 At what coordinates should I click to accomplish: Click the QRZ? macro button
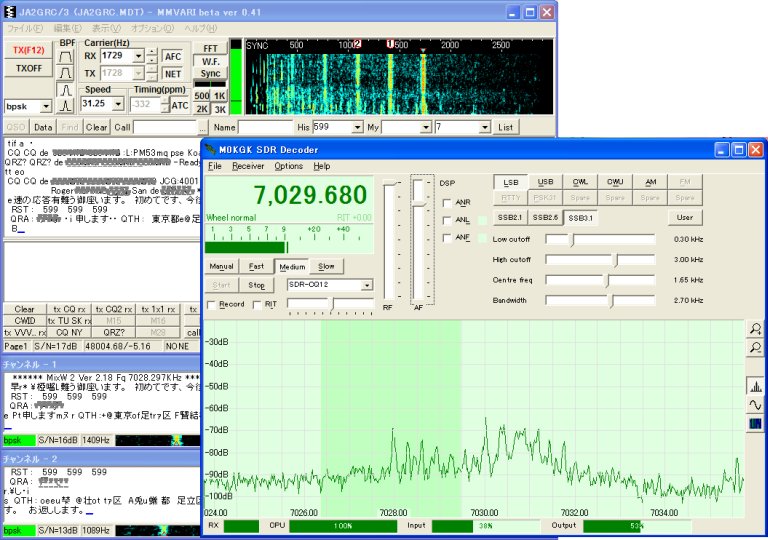click(x=114, y=332)
